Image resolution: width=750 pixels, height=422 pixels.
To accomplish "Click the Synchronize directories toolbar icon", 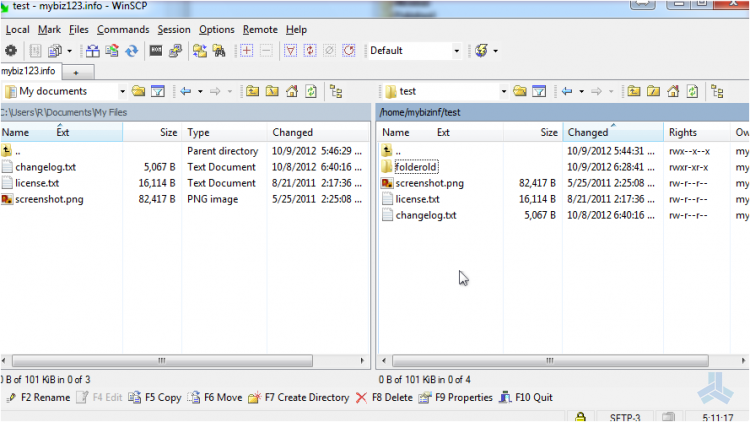I will (112, 51).
